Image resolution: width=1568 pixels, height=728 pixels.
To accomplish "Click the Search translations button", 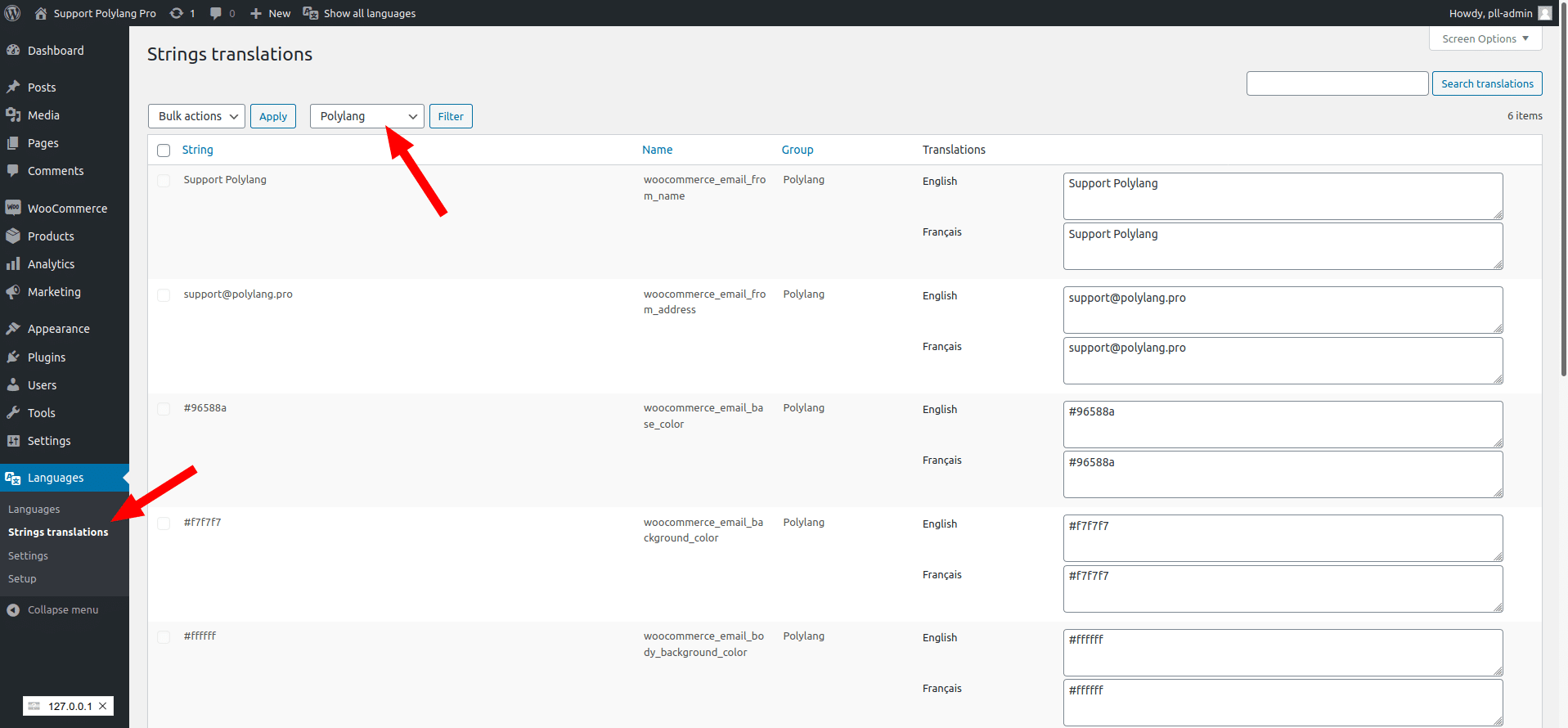I will pos(1487,83).
